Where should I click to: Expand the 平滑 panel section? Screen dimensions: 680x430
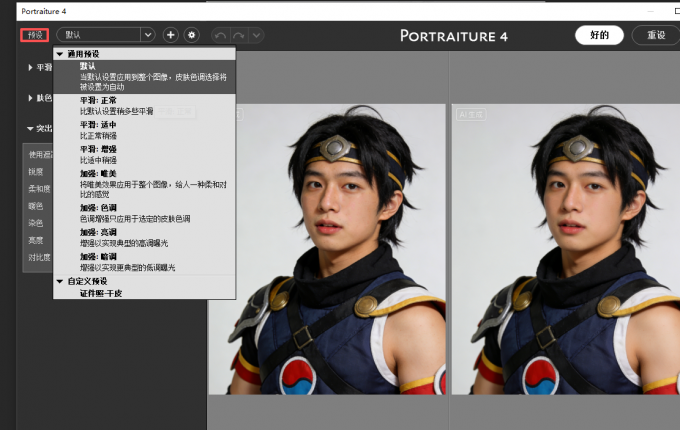[x=30, y=68]
